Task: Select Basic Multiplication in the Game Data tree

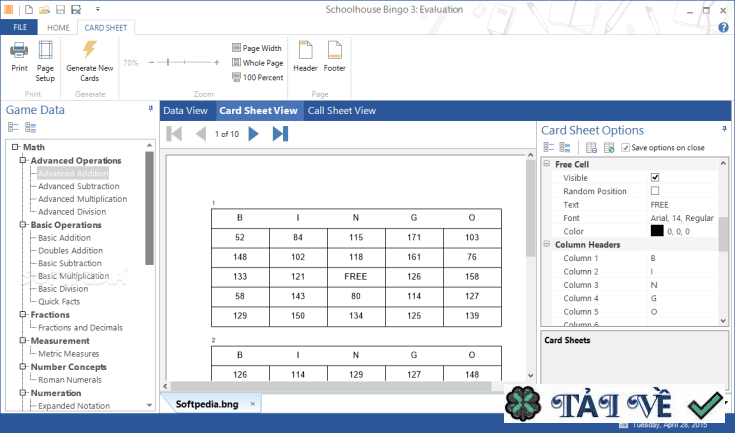Action: coord(73,276)
